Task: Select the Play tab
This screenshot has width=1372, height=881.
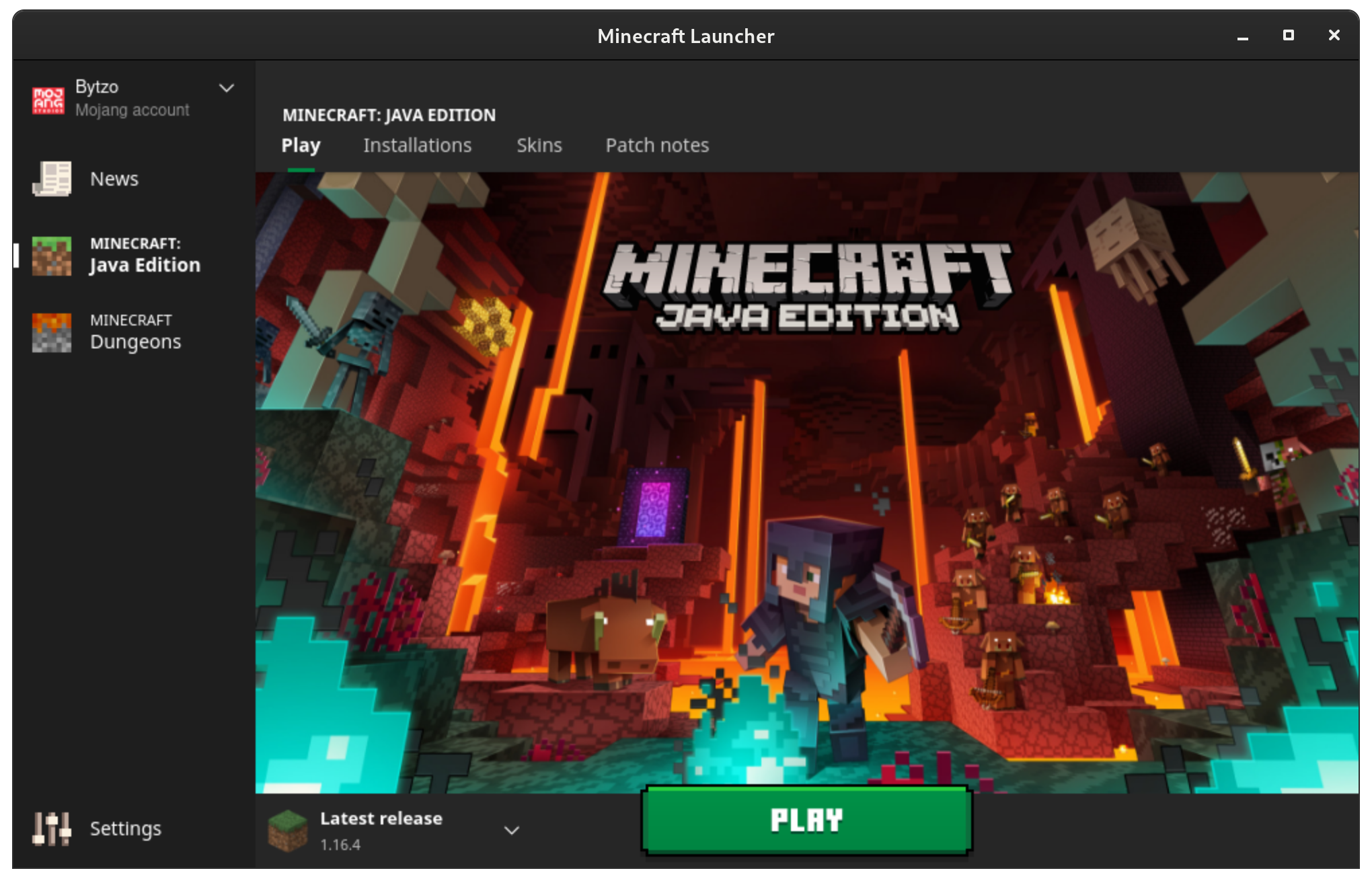Action: (x=301, y=145)
